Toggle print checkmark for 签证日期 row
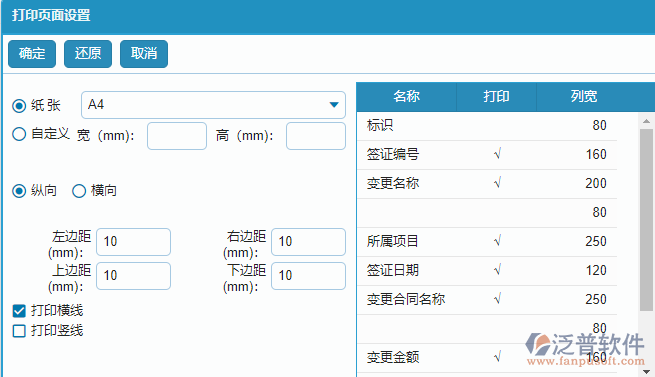 point(497,270)
